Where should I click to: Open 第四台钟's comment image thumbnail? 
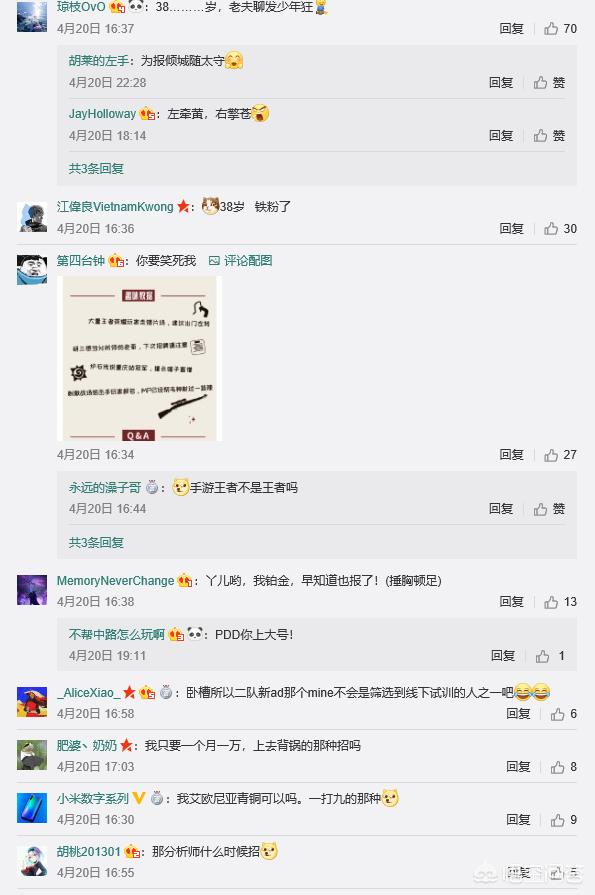click(139, 358)
